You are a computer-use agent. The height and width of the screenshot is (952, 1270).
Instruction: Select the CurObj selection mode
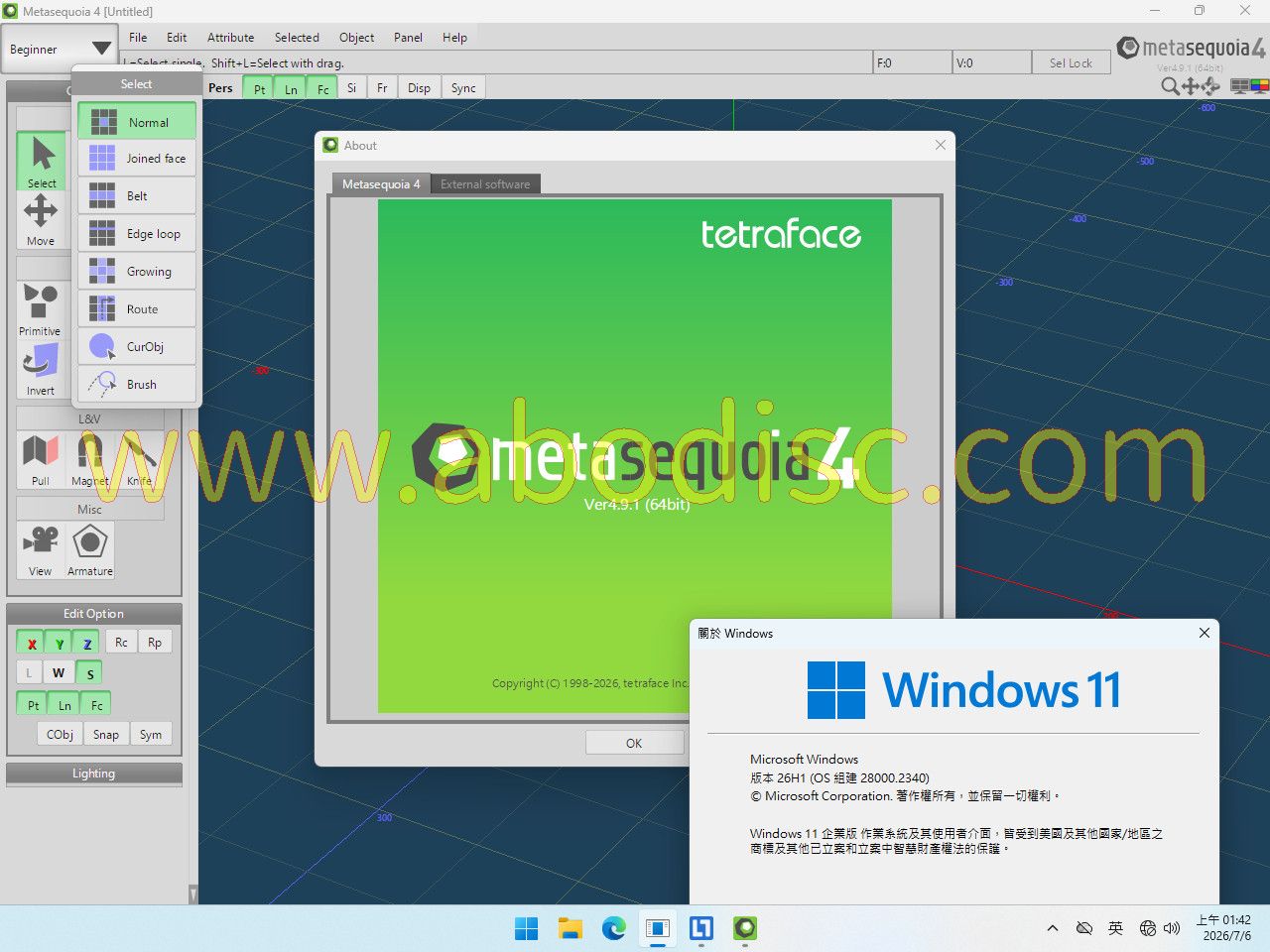pos(137,347)
